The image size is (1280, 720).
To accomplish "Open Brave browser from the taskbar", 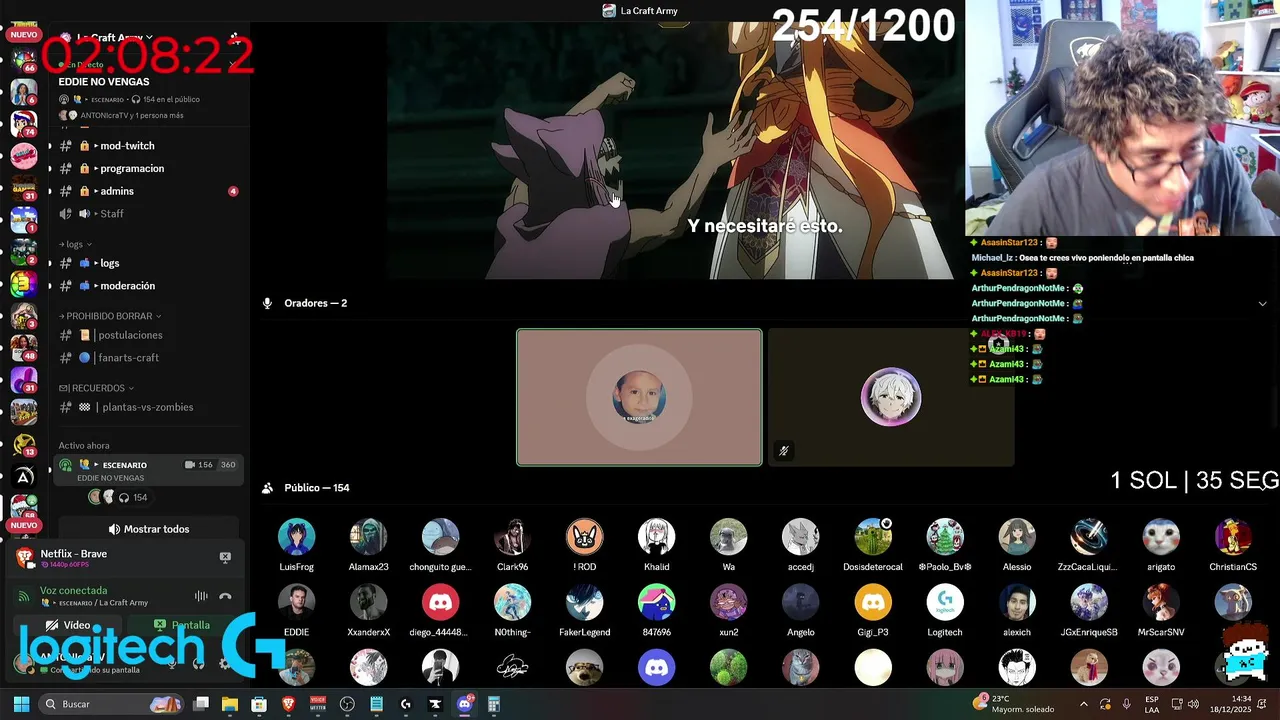I will [x=289, y=704].
